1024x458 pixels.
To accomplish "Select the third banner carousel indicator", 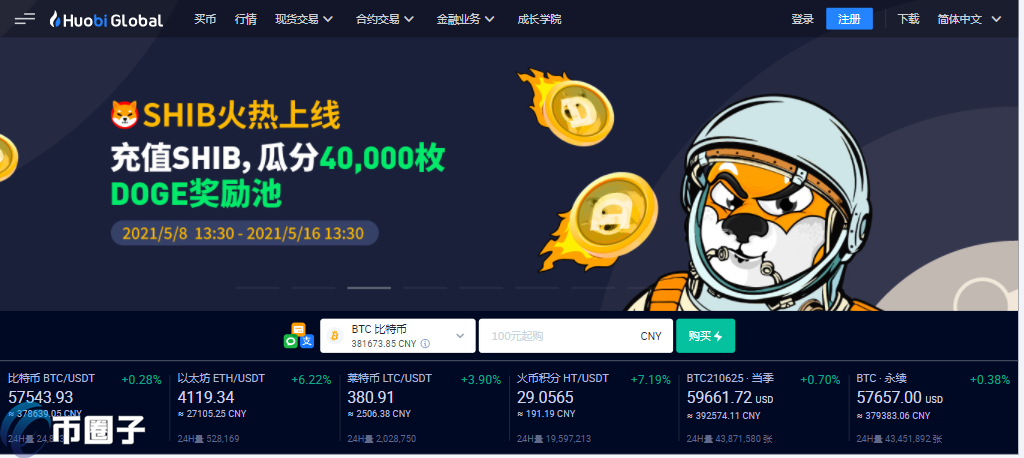I will click(x=369, y=287).
